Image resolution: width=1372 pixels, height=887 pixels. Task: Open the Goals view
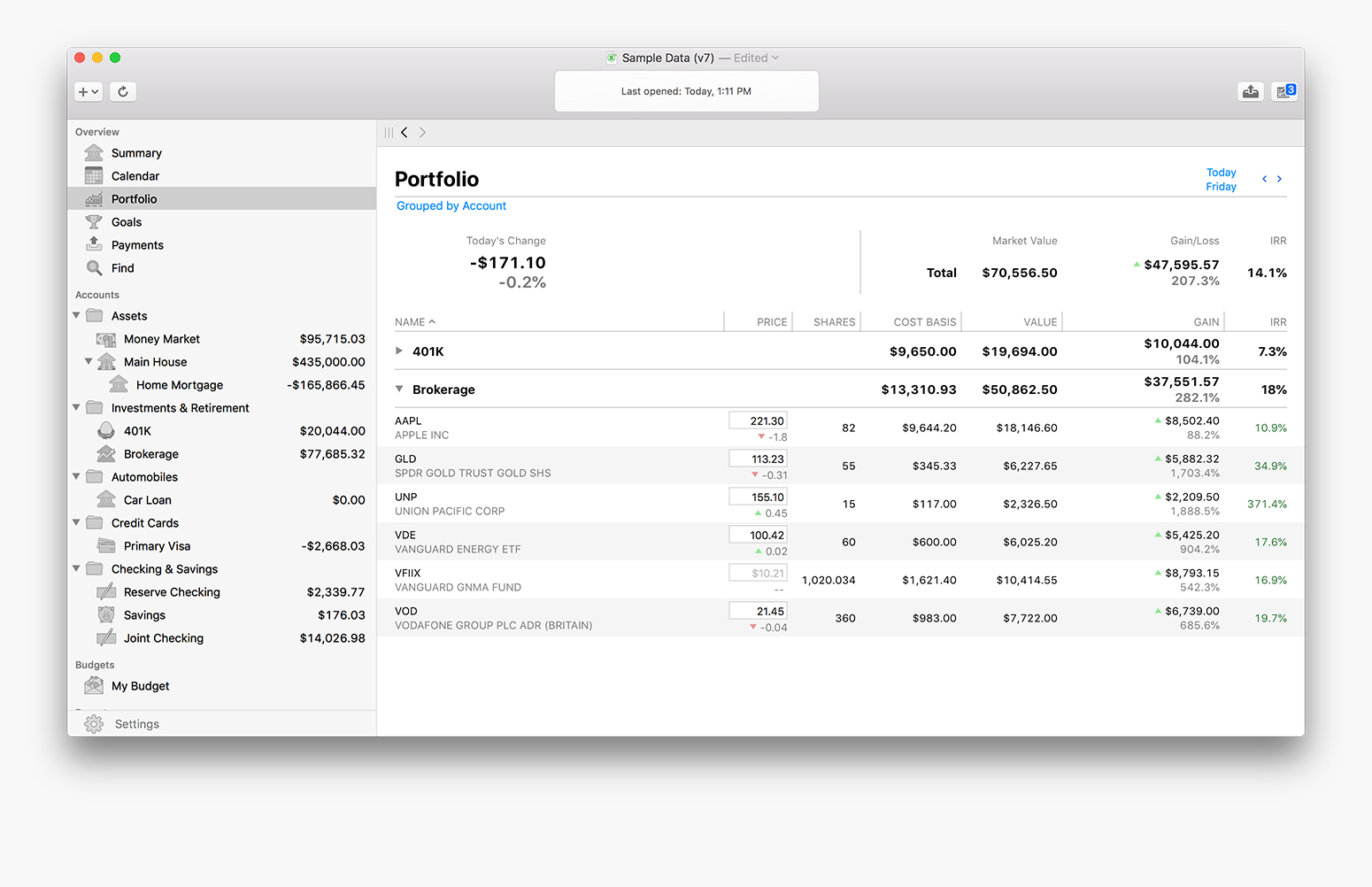coord(127,222)
